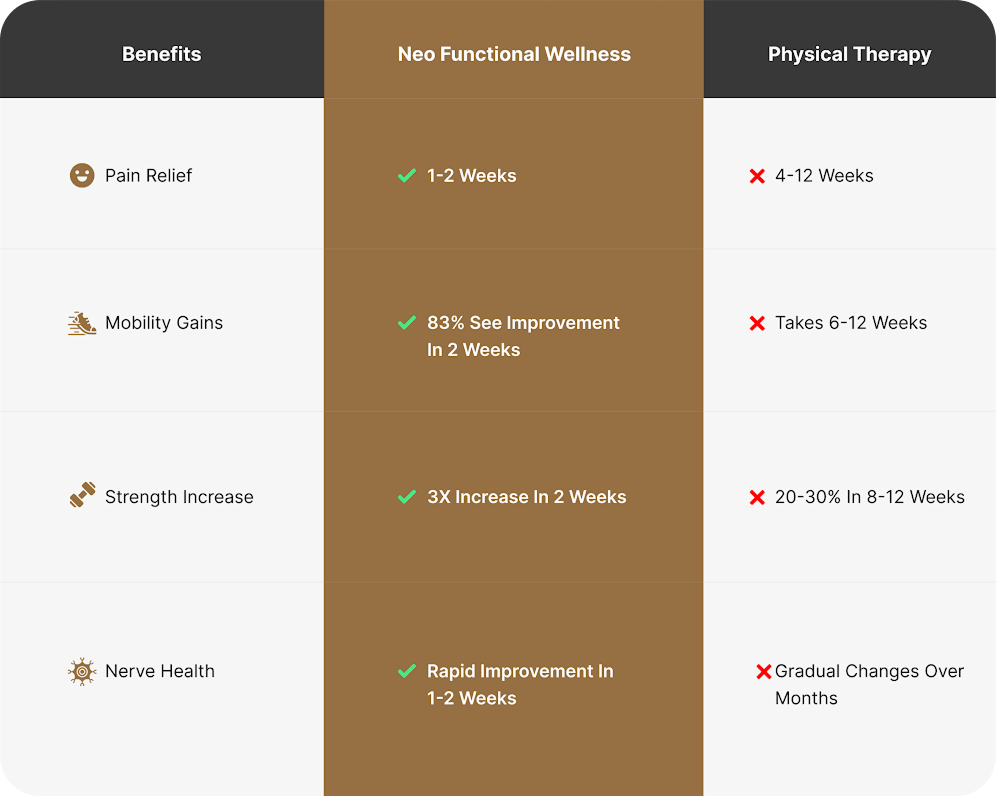Click the green checkmark beside 83% See Improvement
996x796 pixels.
tap(407, 323)
